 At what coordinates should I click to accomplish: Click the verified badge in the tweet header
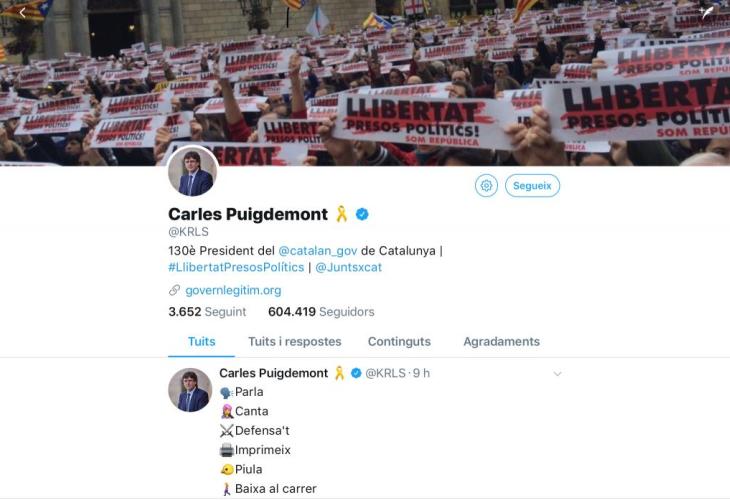tap(356, 373)
